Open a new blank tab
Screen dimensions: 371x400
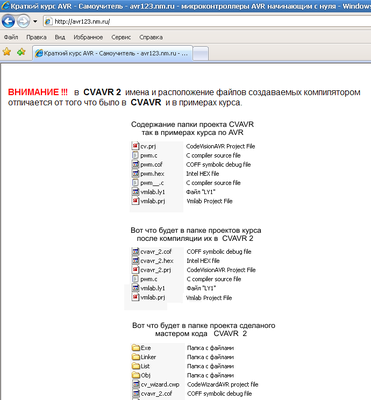pos(201,54)
